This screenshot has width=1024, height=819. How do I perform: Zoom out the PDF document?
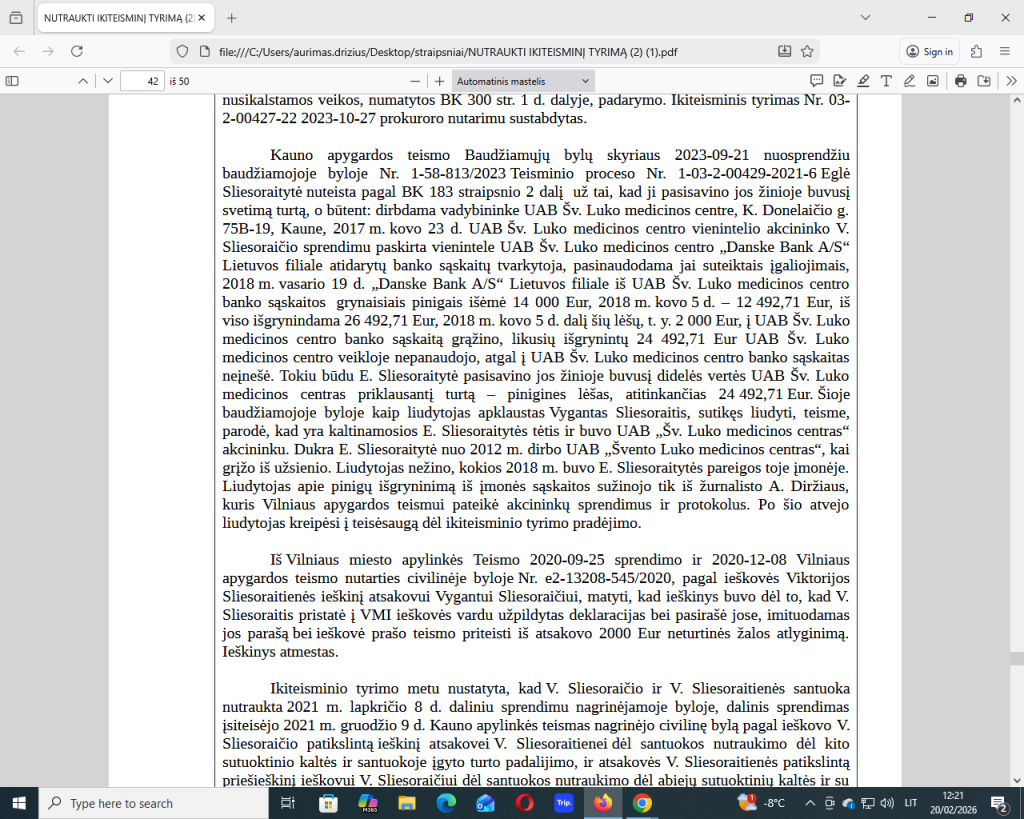415,81
